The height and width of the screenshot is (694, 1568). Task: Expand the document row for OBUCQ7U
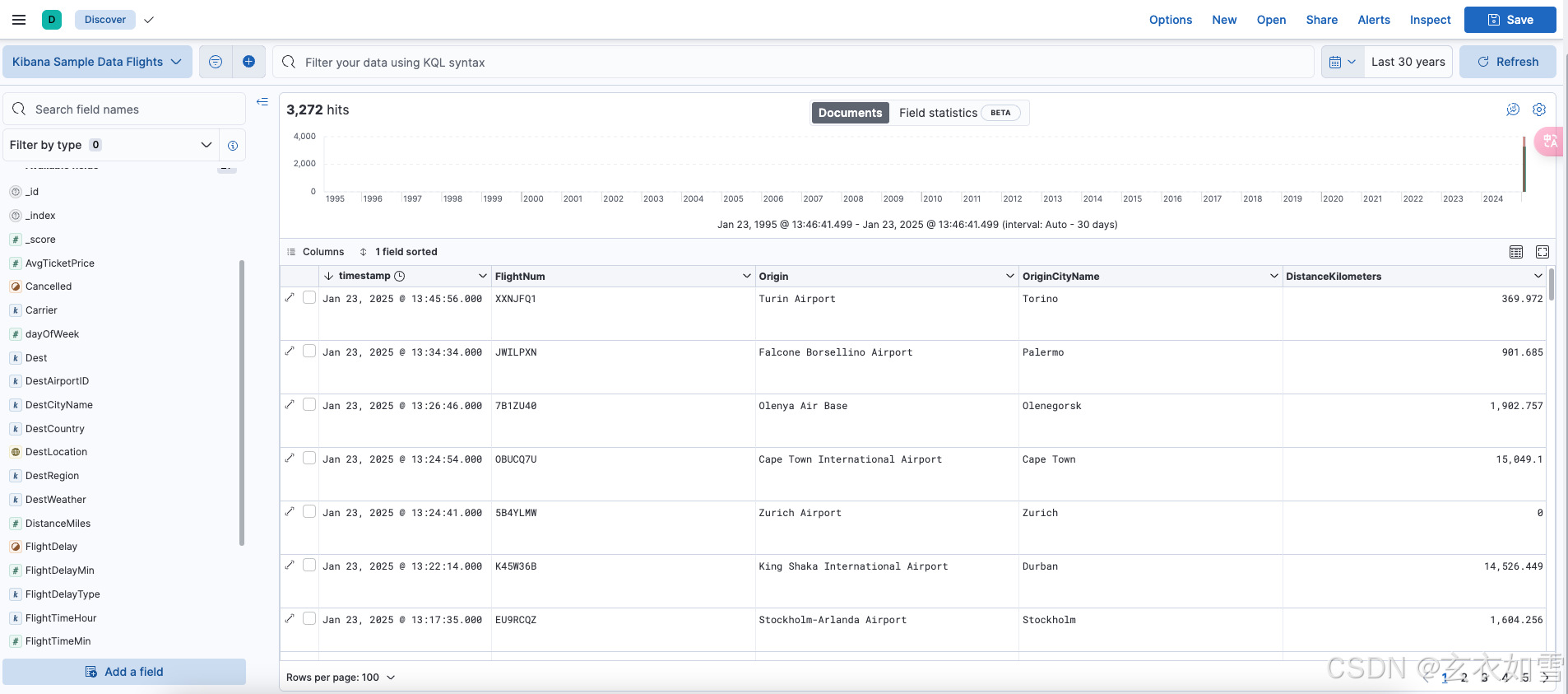(290, 458)
